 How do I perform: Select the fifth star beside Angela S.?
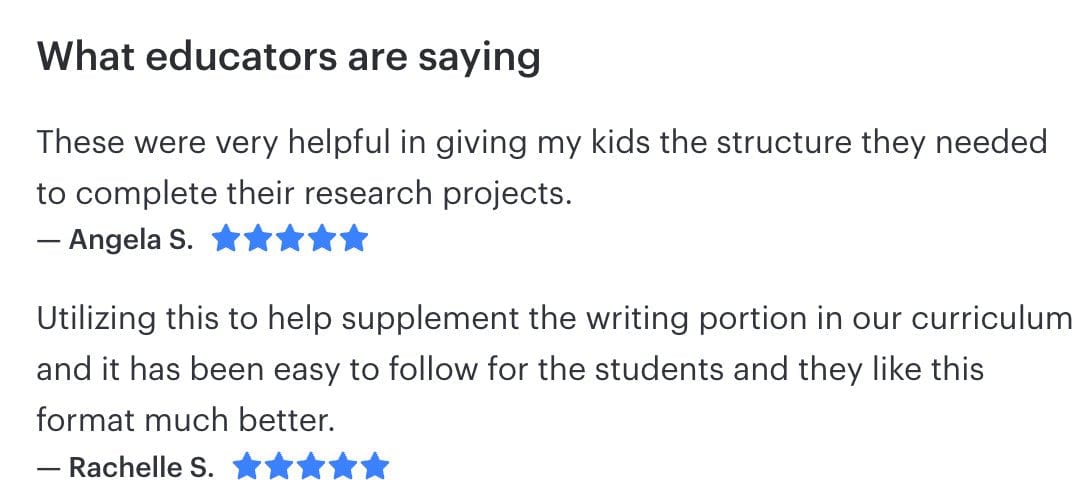point(355,240)
